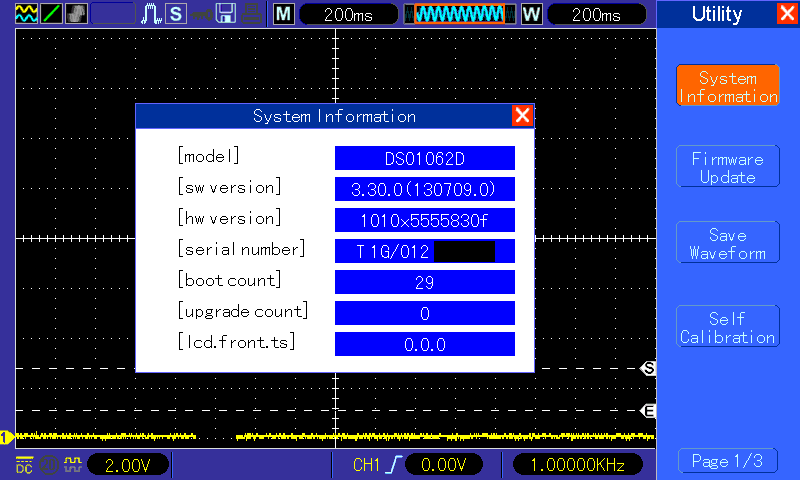Go to next page via Page 1/3
This screenshot has height=480, width=800.
[x=728, y=461]
